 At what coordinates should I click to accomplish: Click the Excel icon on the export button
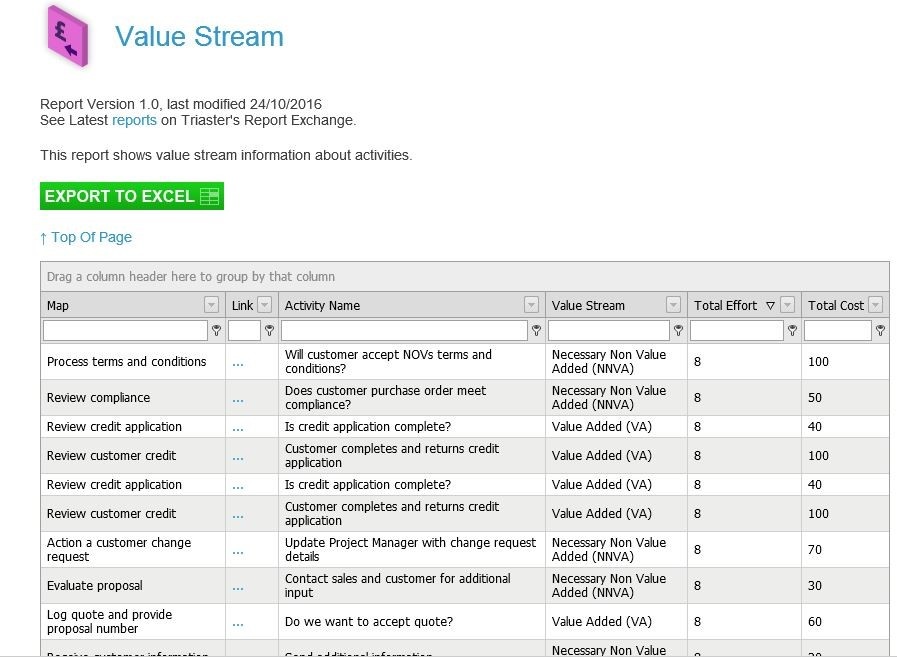click(x=208, y=195)
